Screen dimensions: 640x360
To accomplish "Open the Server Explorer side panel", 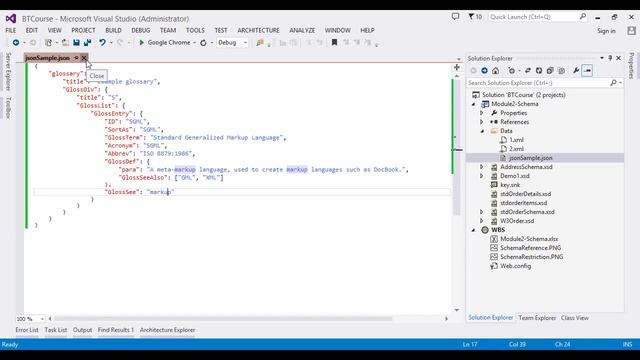I will point(8,72).
